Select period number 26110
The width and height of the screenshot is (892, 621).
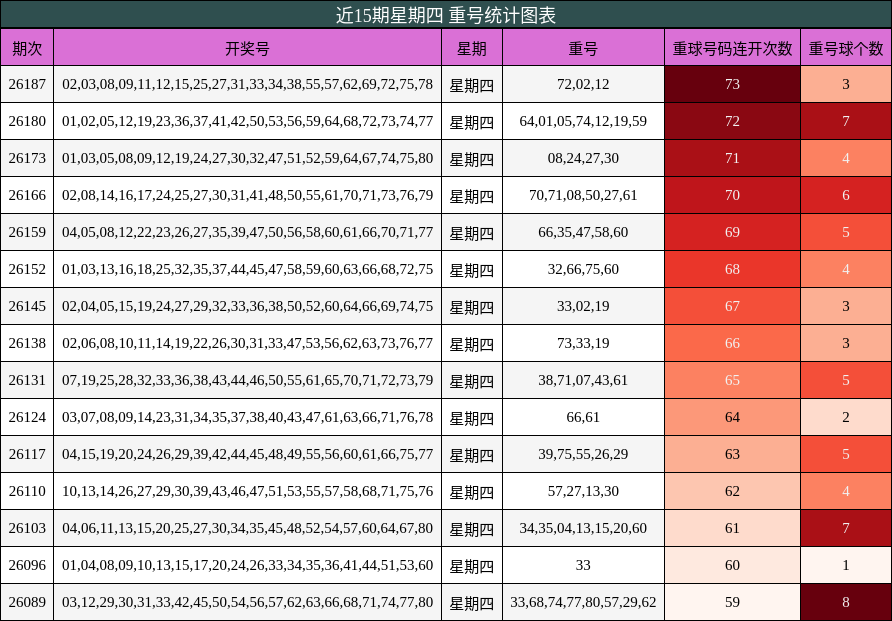27,491
